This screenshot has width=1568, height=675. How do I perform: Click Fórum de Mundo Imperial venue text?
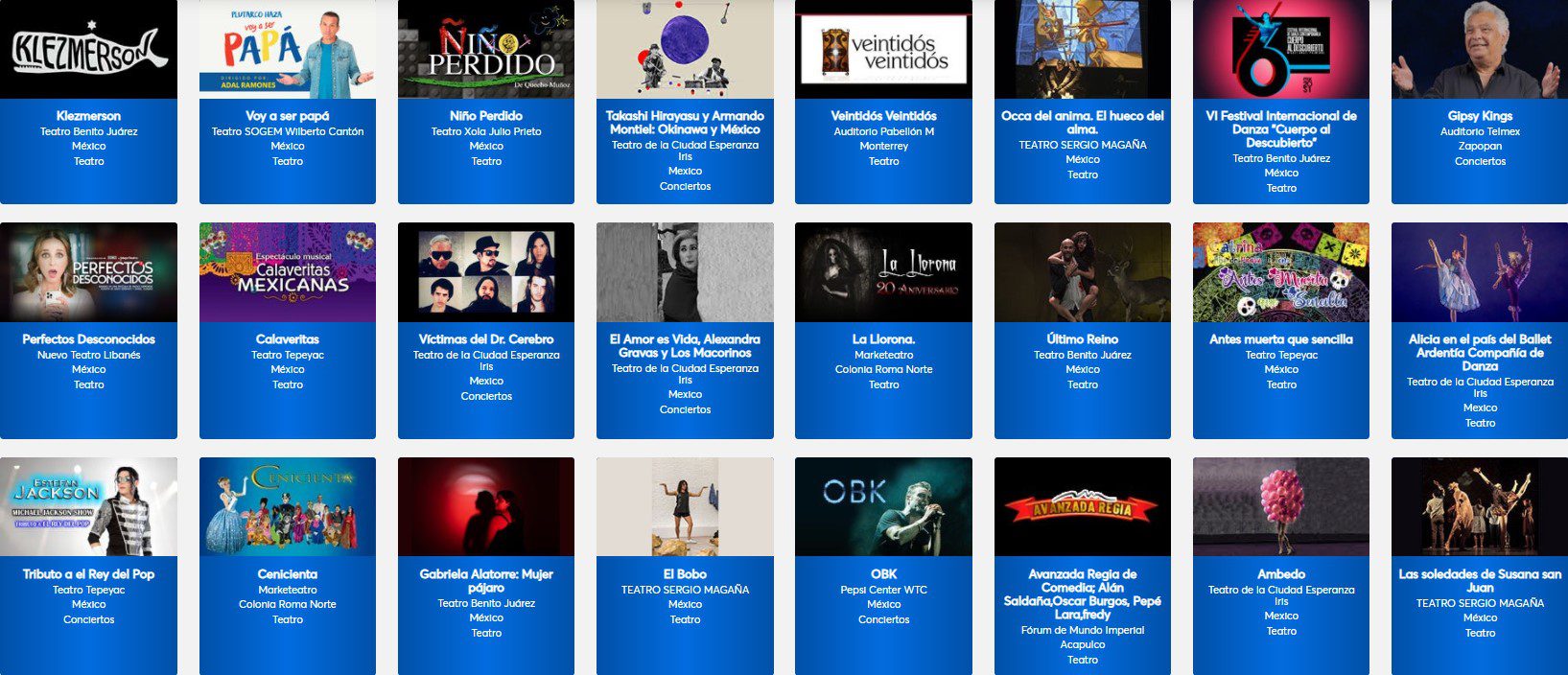tap(1083, 630)
